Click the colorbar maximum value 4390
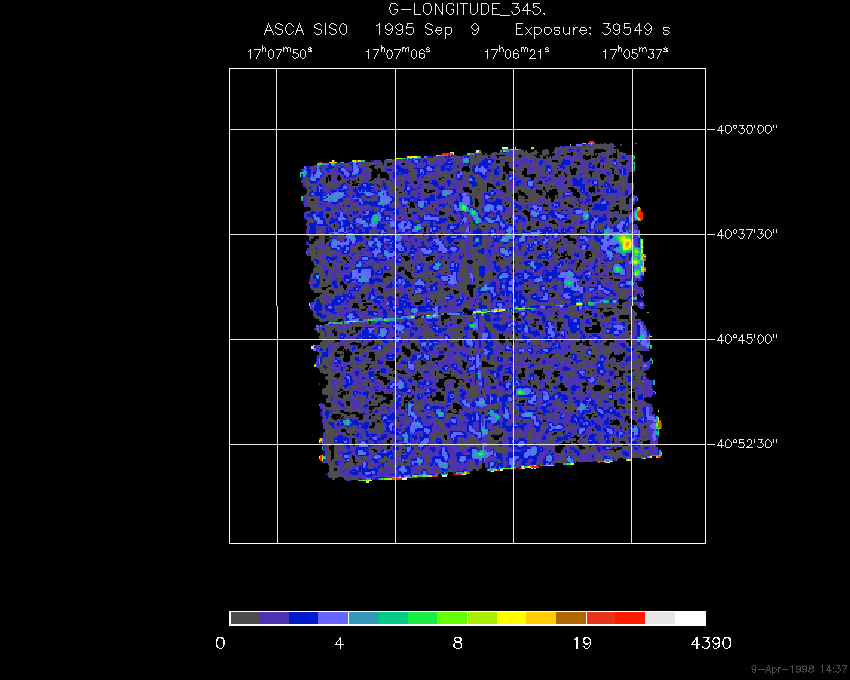This screenshot has width=850, height=680. pos(711,644)
